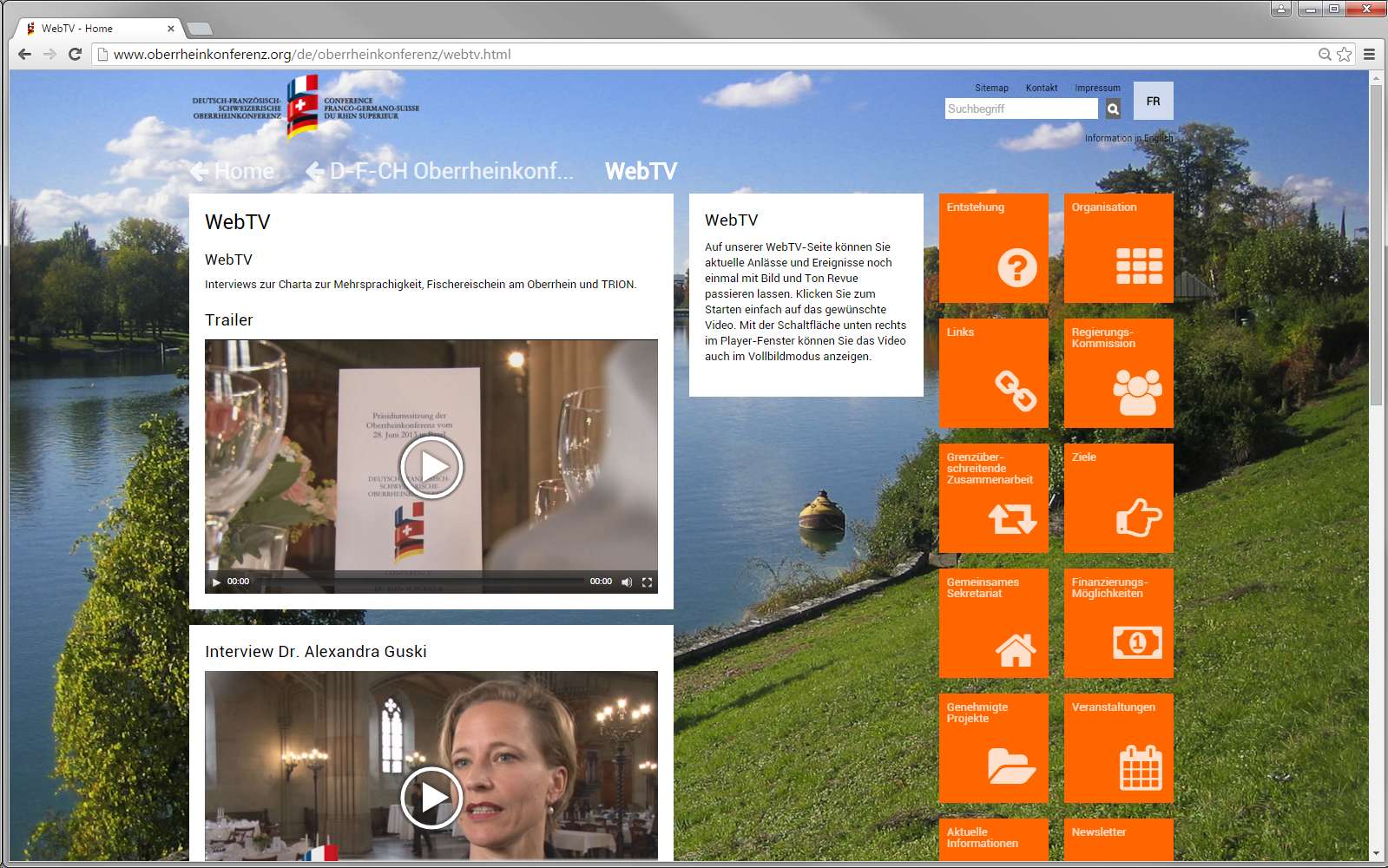Click the Suchbegriff search field
The width and height of the screenshot is (1388, 868).
[x=1021, y=108]
